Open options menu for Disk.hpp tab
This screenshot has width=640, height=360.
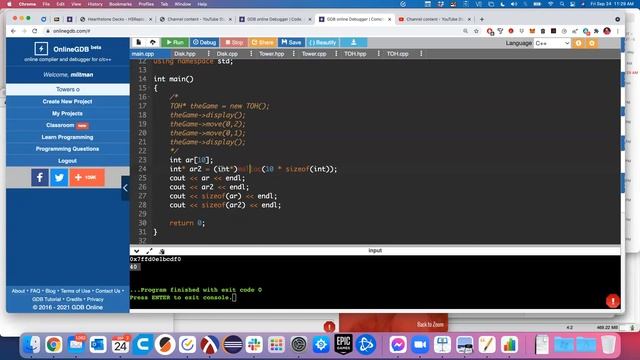click(209, 54)
